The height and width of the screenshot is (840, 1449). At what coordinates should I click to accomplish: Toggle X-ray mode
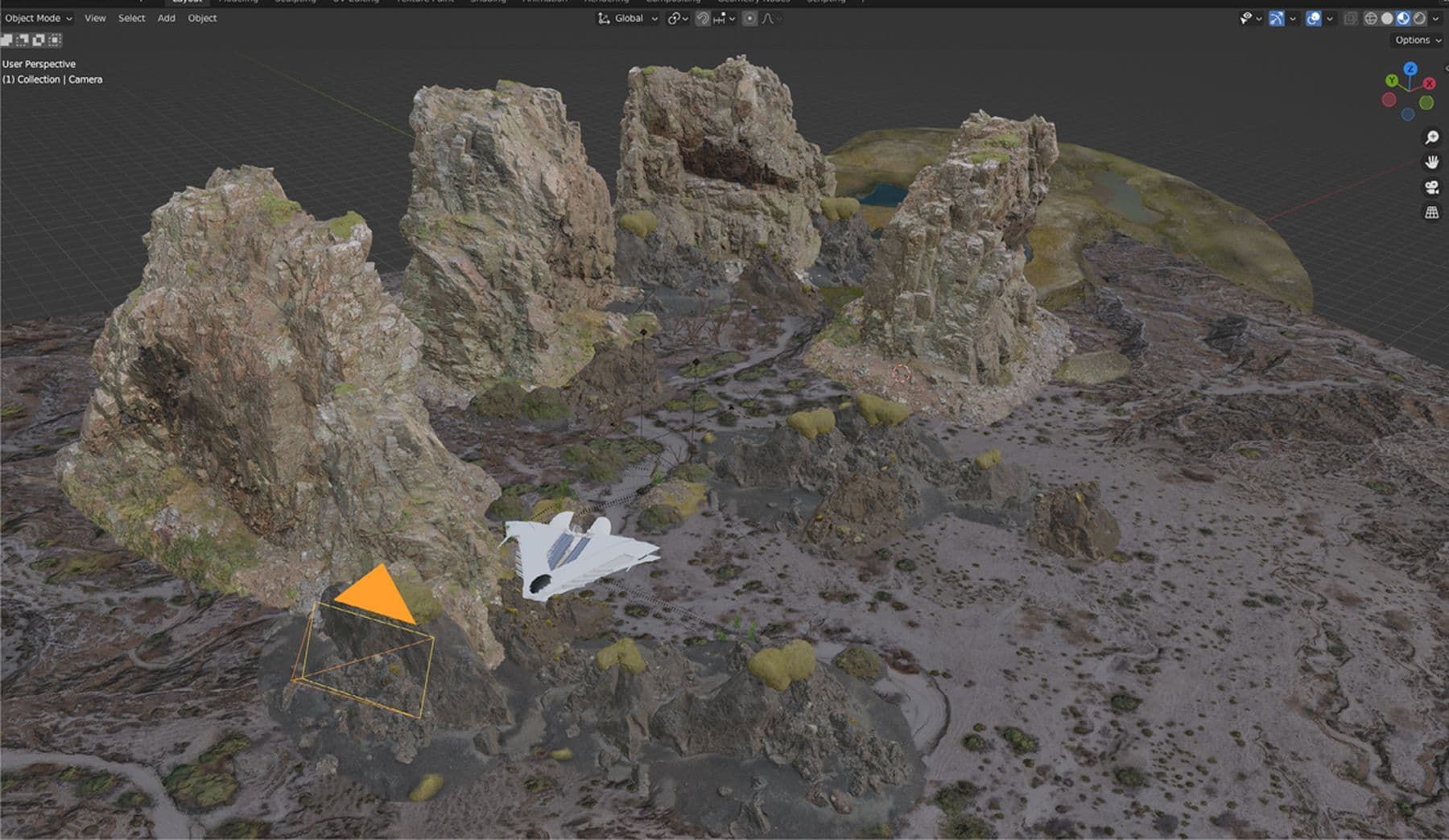pyautogui.click(x=1351, y=19)
